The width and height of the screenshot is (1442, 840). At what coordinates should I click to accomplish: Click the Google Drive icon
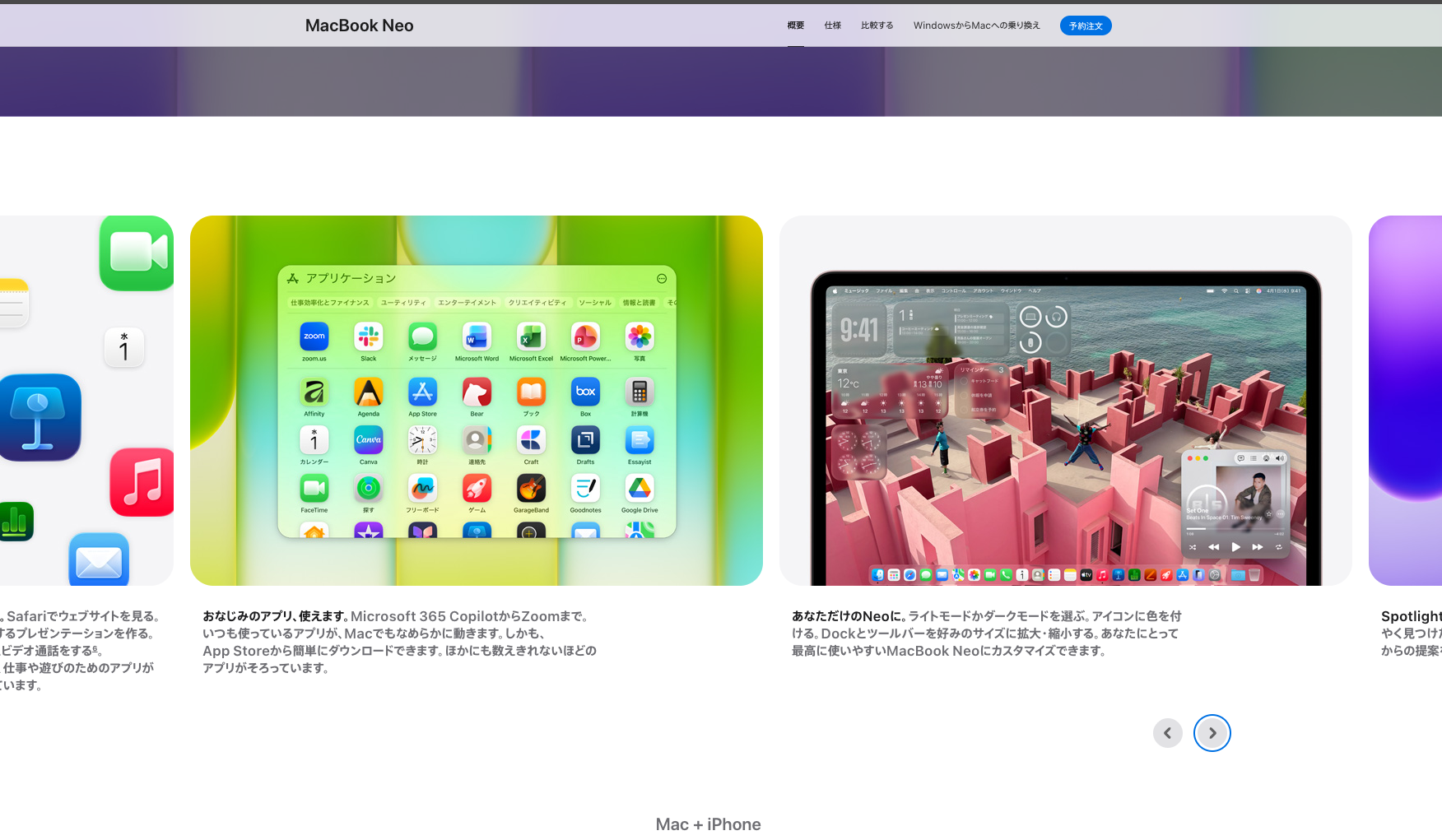point(640,489)
